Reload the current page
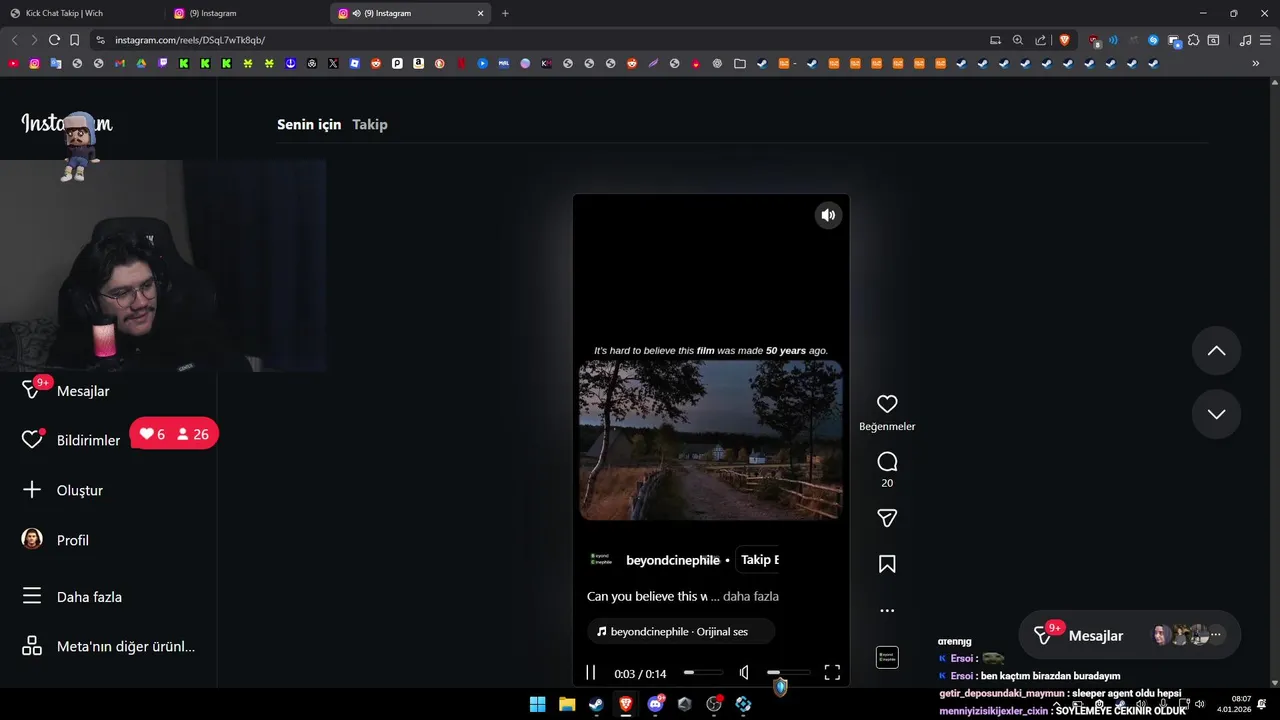This screenshot has width=1280, height=720. tap(54, 40)
